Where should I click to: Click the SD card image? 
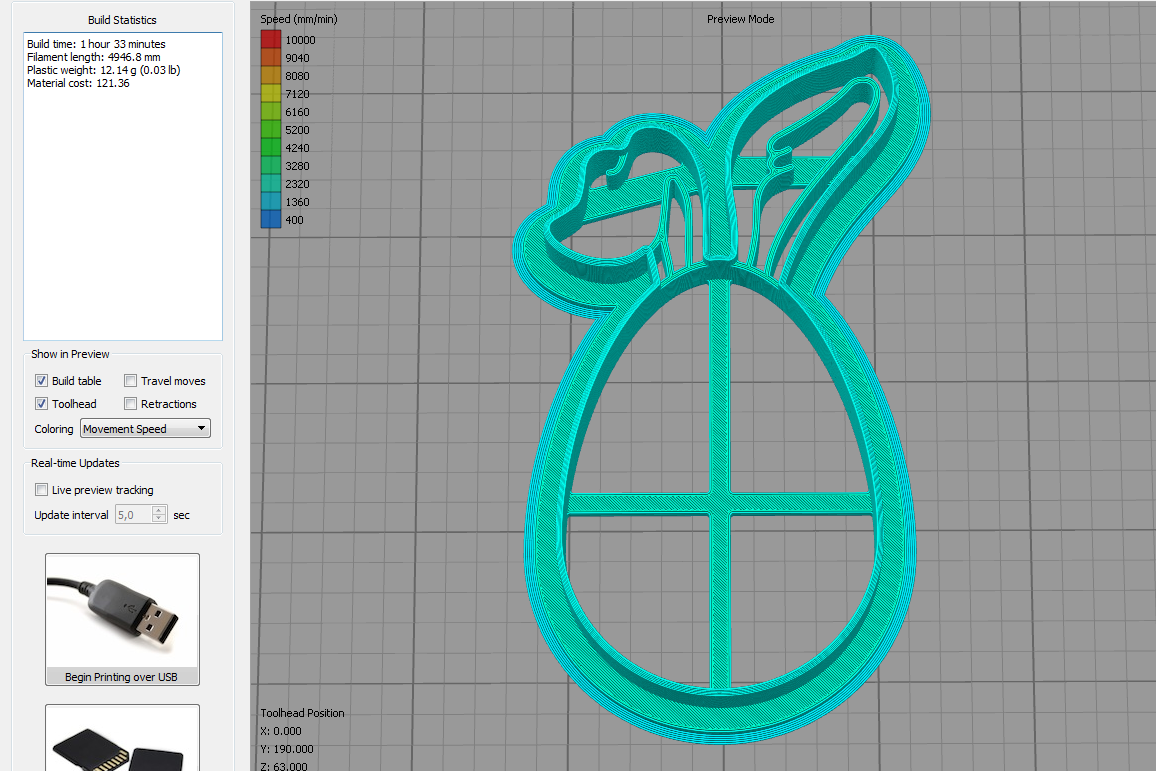[x=122, y=739]
